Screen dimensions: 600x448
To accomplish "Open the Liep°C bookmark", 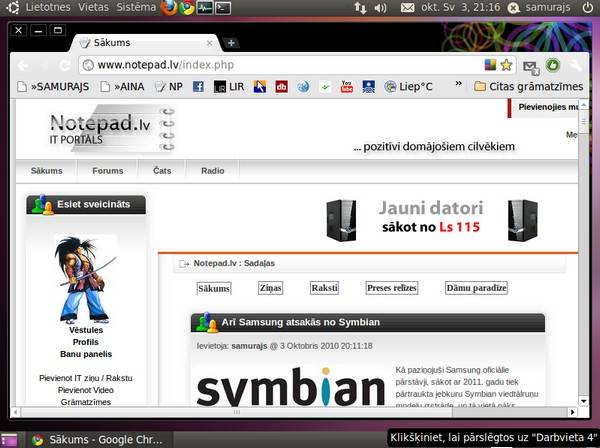I will [408, 87].
